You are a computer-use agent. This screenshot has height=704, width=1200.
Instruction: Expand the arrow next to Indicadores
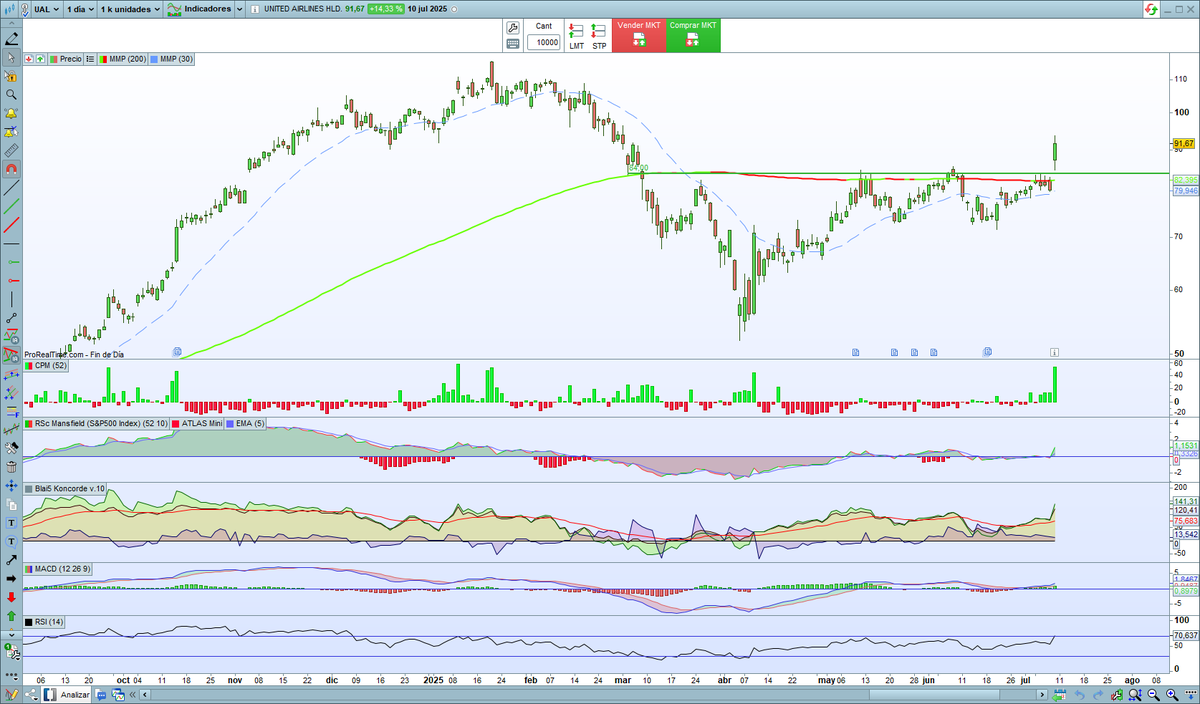(x=240, y=9)
